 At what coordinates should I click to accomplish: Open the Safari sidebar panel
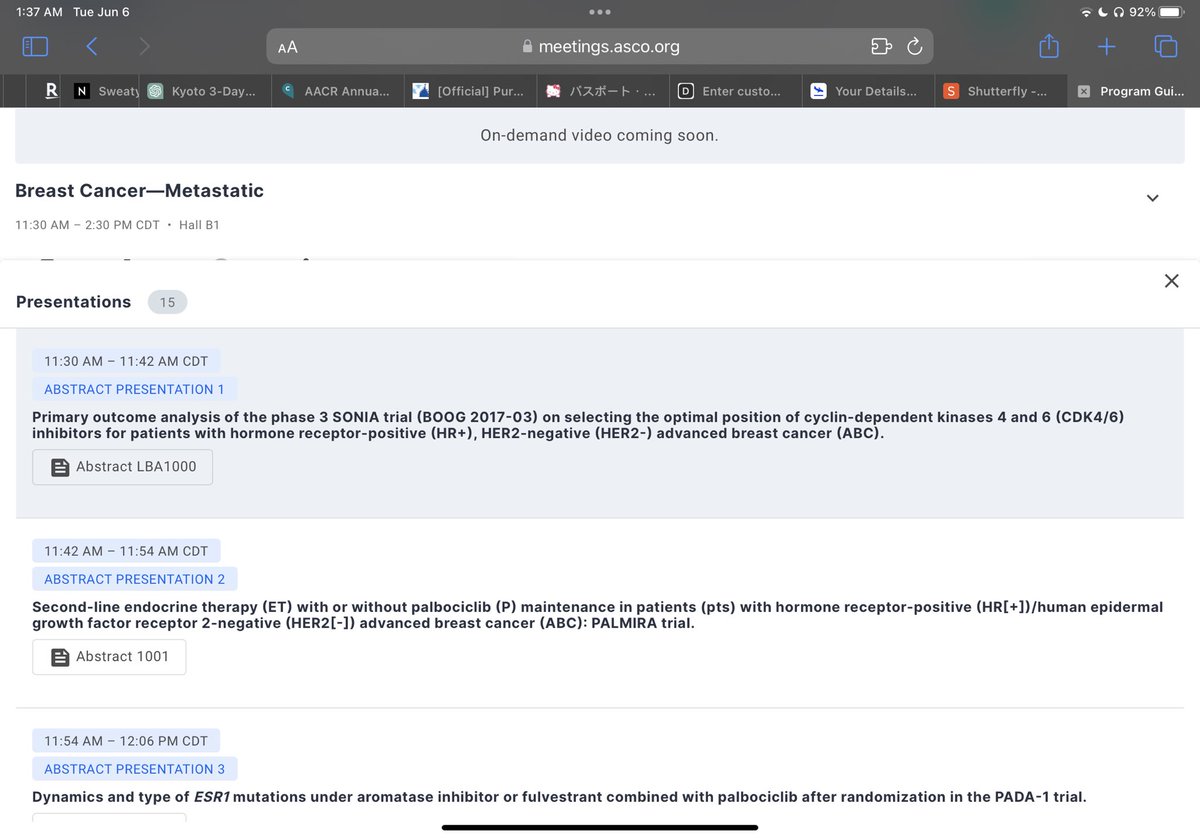35,46
